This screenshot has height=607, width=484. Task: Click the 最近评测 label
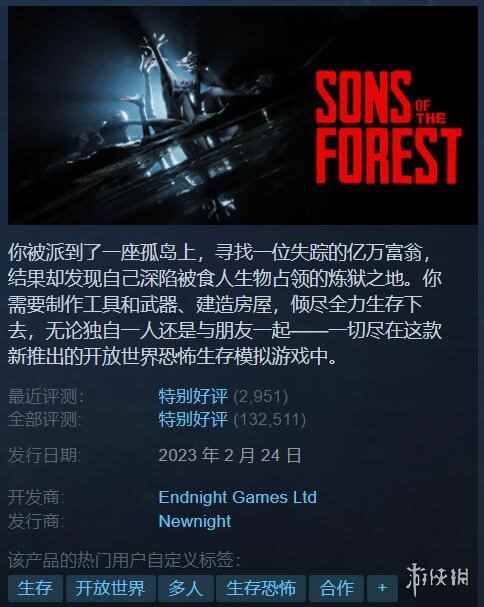pos(46,396)
